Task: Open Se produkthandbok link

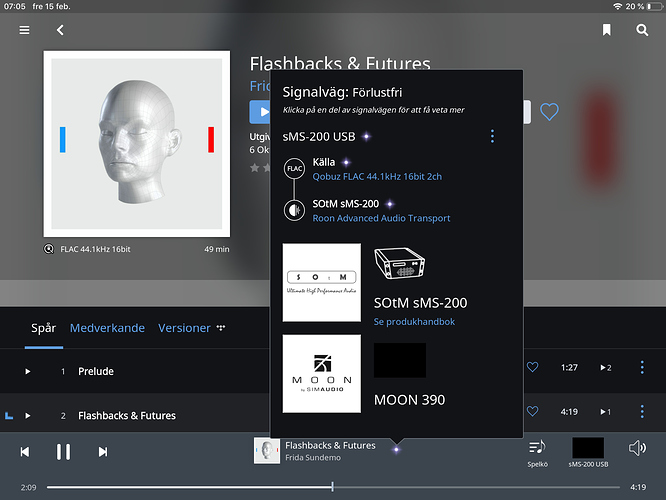Action: tap(414, 322)
